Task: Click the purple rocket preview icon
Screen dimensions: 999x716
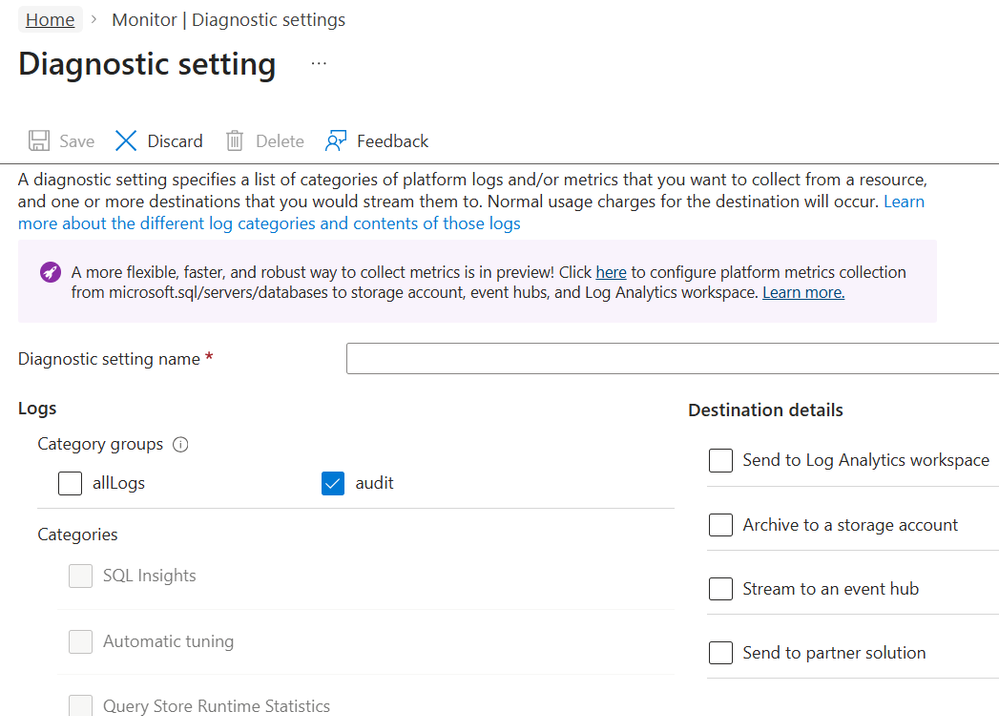Action: (49, 272)
